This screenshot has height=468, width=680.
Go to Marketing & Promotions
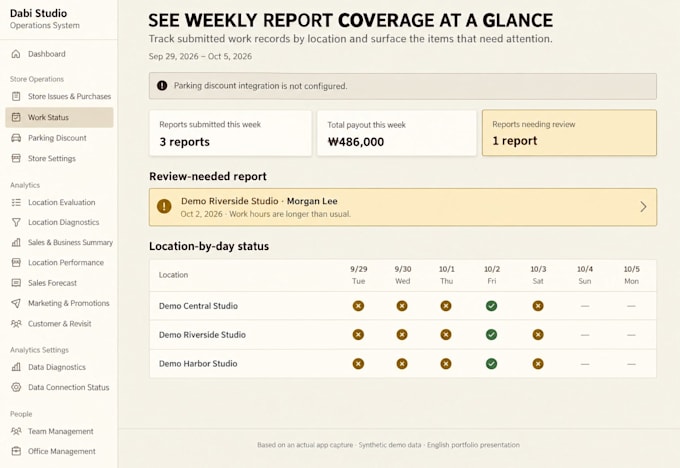point(59,303)
